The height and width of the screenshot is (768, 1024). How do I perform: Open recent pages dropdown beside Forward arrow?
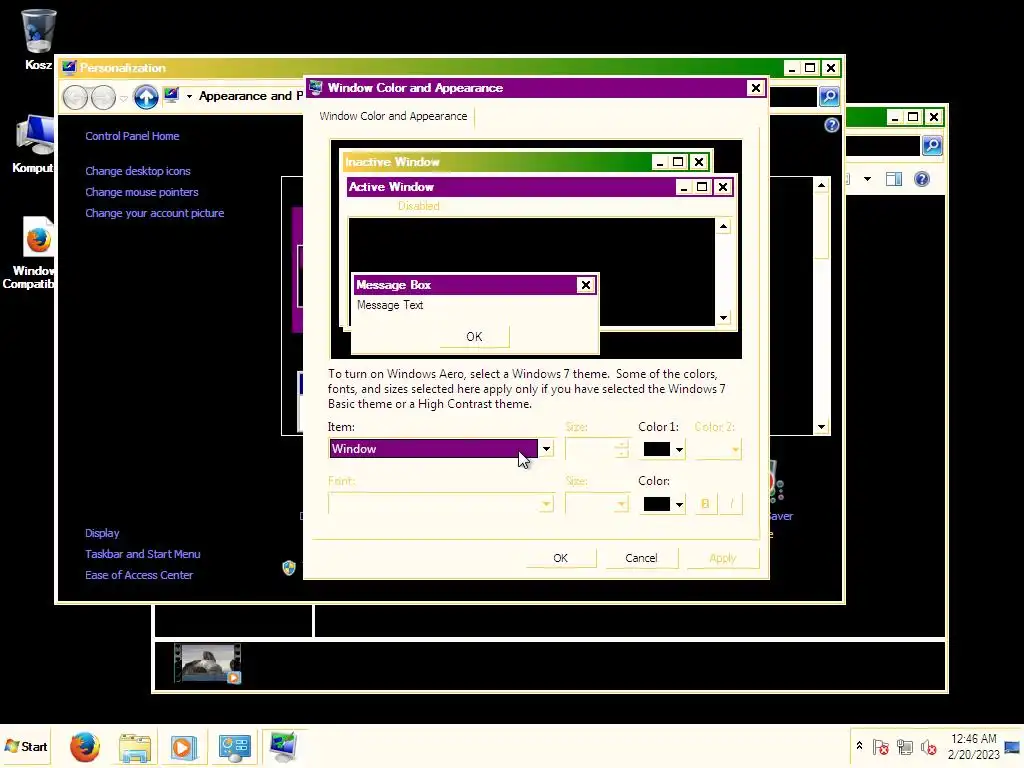pyautogui.click(x=123, y=98)
